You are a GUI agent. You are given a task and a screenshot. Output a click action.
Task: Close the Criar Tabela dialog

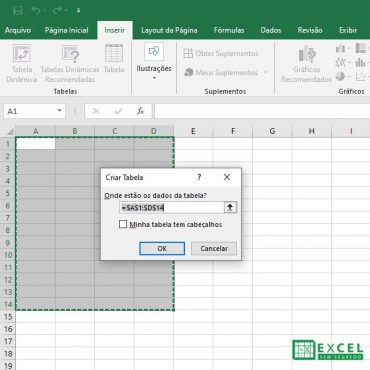coord(227,177)
